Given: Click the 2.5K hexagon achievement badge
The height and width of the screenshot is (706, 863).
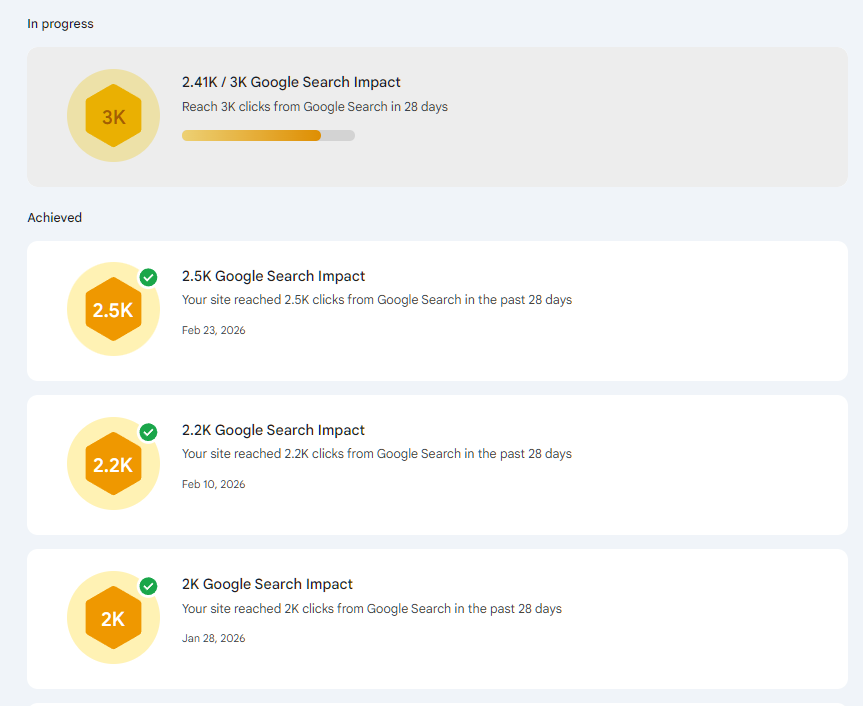Looking at the screenshot, I should pos(113,310).
